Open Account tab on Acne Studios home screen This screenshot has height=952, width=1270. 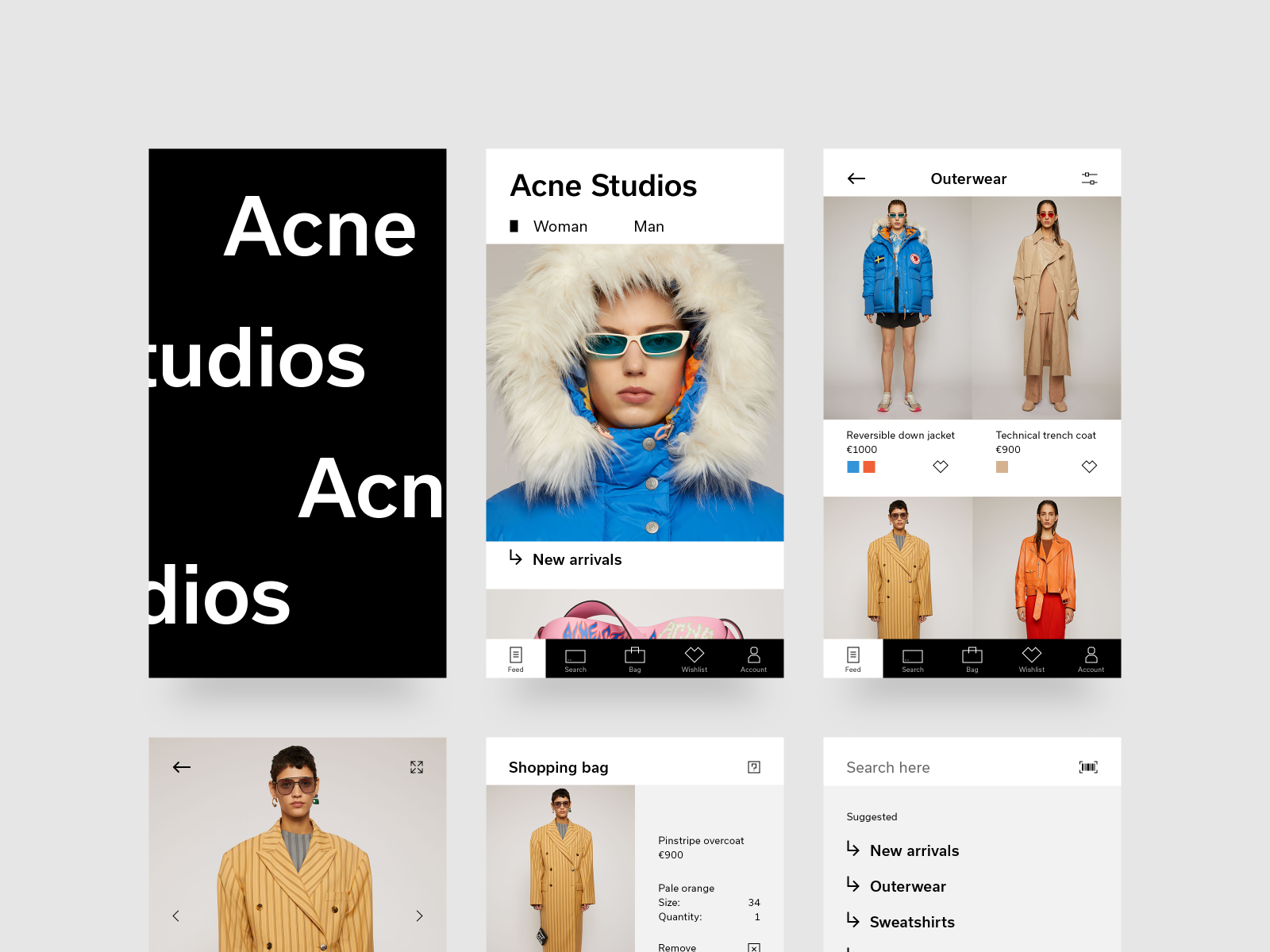[754, 658]
